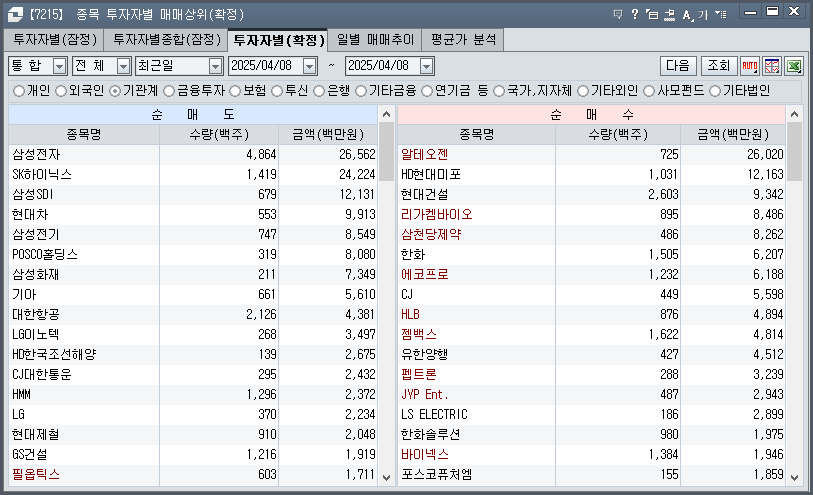Select the 투신 radio button
The image size is (813, 495).
[277, 91]
